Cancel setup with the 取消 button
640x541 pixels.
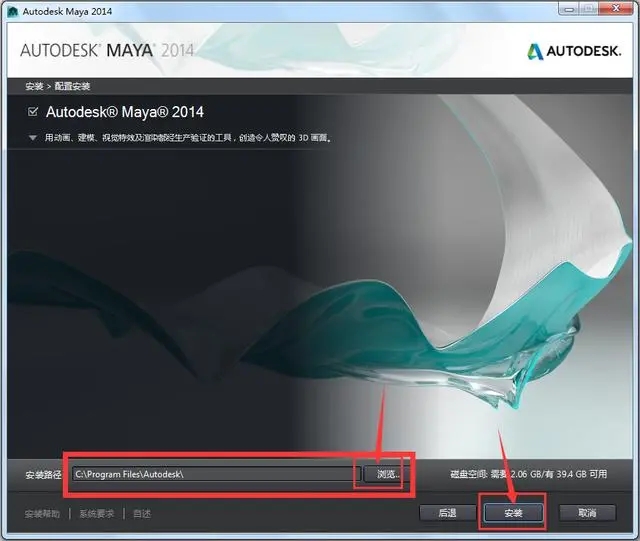tap(587, 513)
